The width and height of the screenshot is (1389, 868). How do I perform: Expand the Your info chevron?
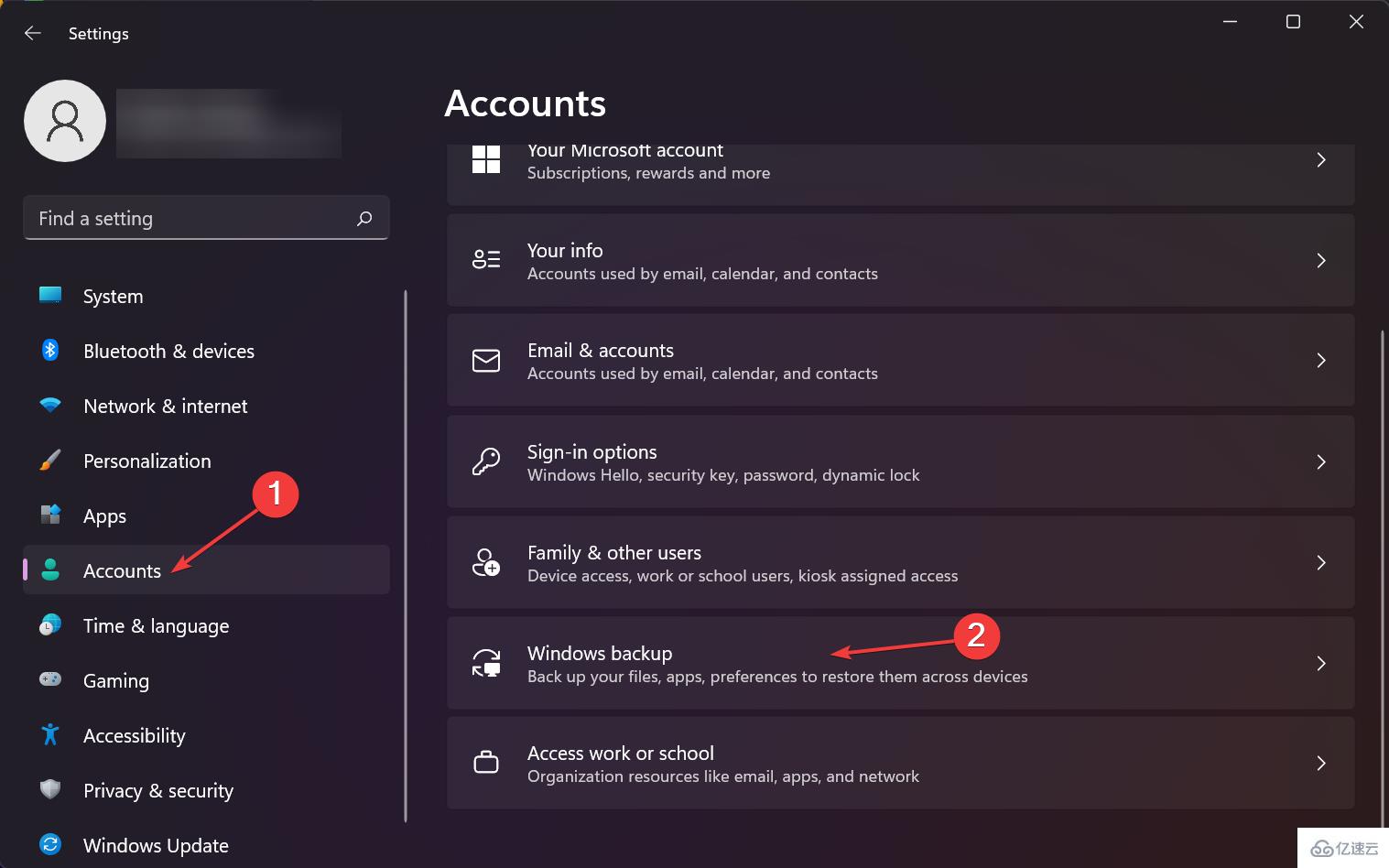(1321, 261)
